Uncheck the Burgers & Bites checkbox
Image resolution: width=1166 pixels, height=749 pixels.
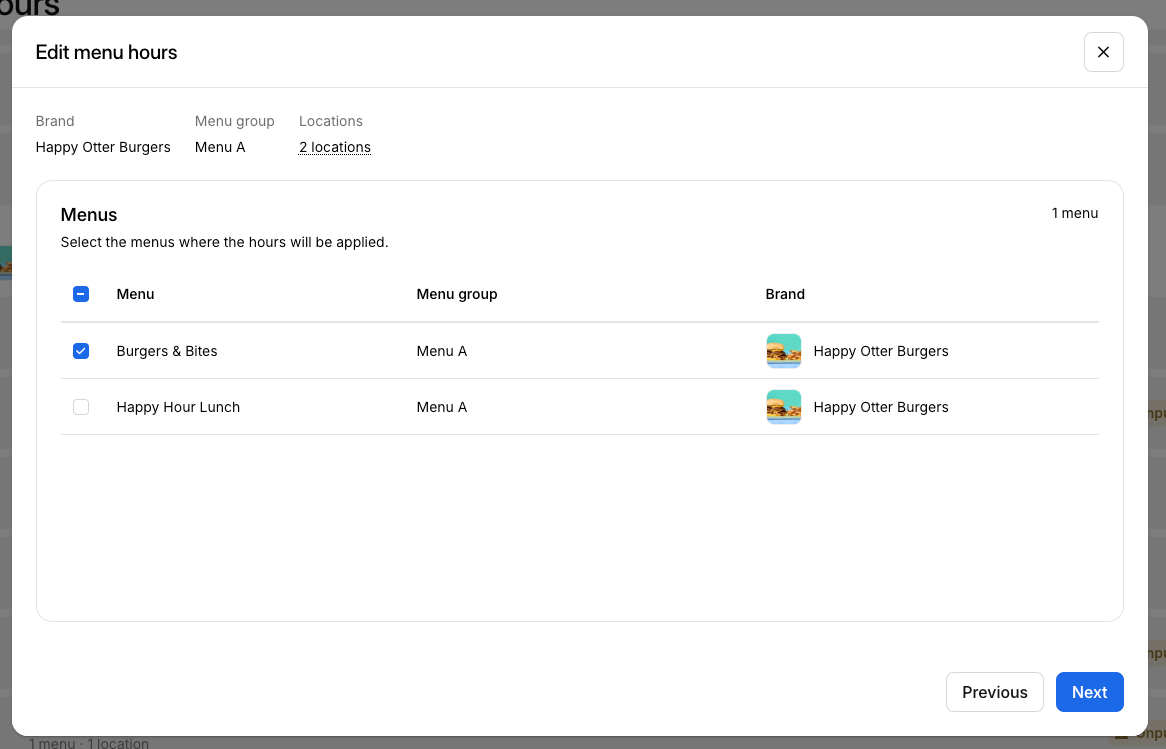(81, 351)
